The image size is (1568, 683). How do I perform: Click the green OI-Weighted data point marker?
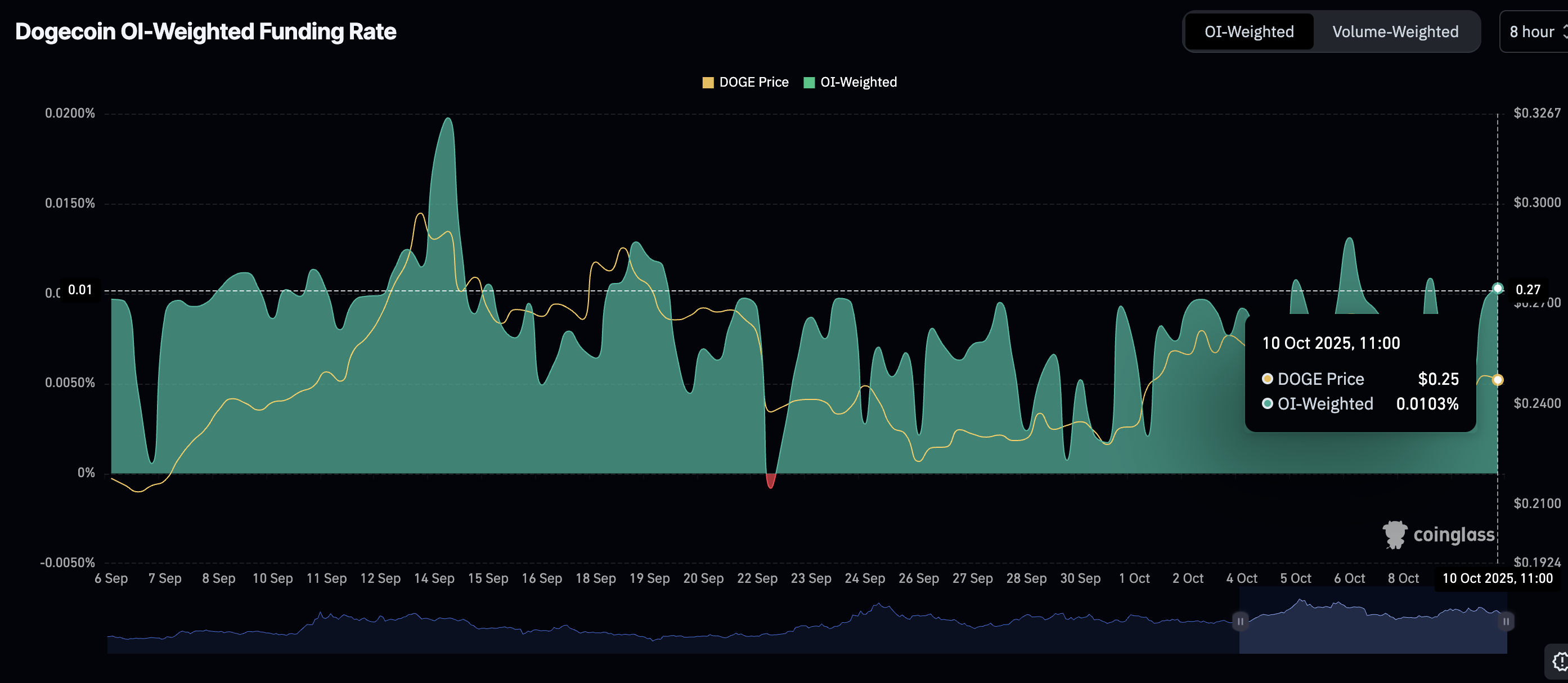1497,289
